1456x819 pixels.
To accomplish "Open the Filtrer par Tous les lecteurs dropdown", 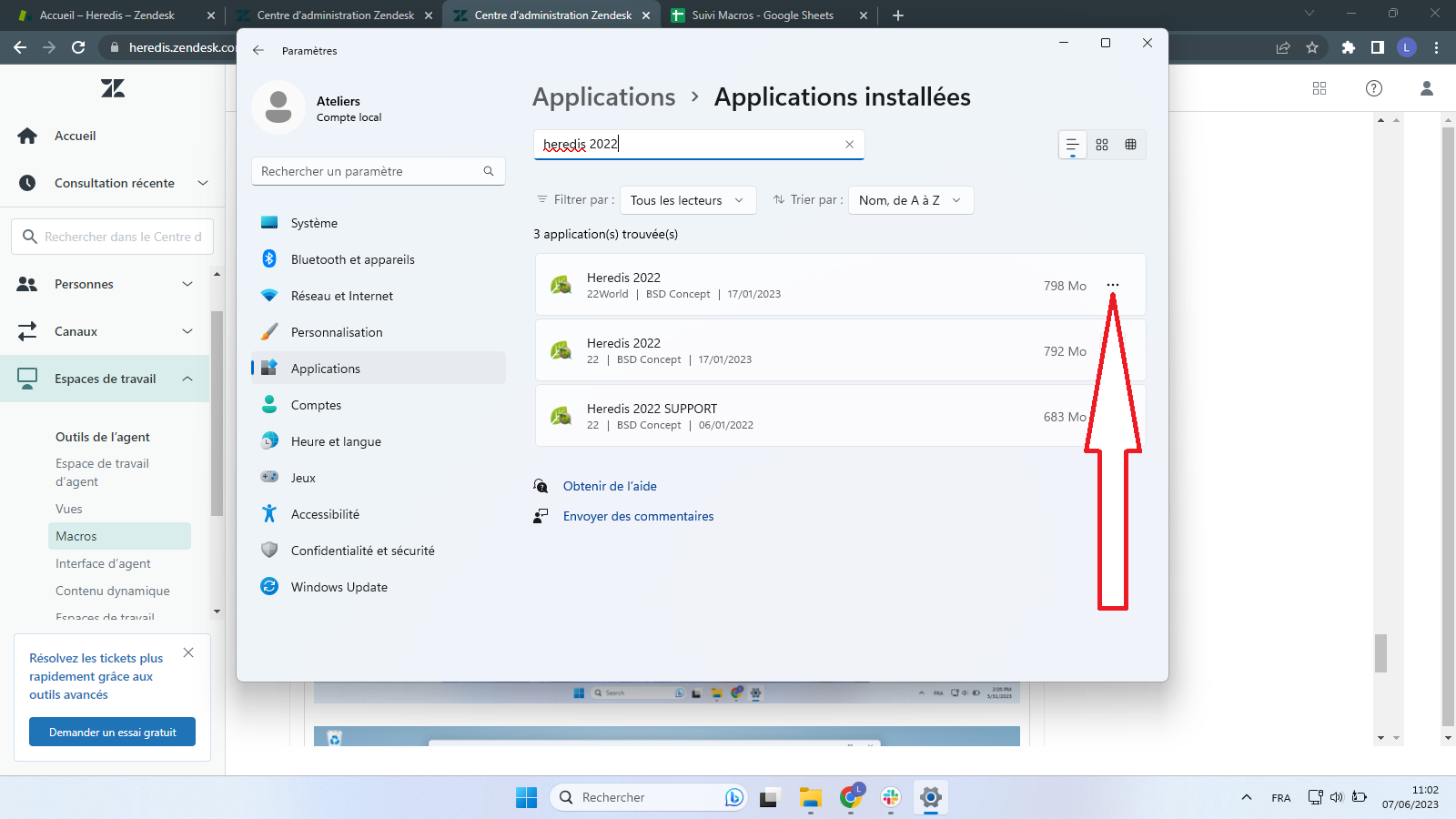I will [687, 200].
